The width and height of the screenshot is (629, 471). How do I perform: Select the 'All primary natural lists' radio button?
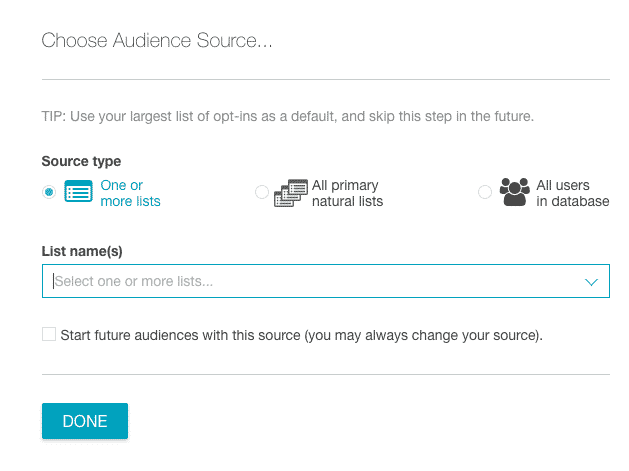coord(262,192)
